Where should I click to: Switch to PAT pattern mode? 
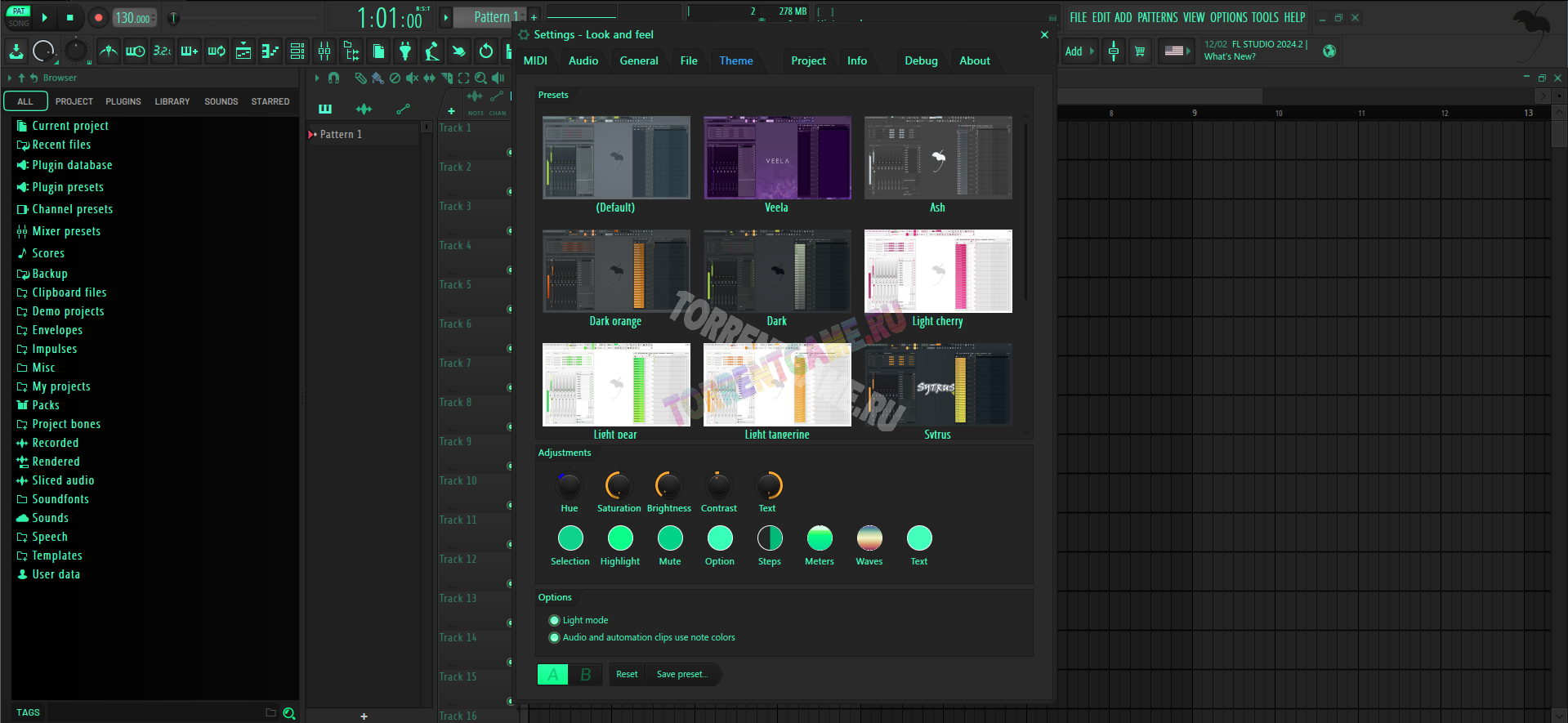tap(18, 11)
